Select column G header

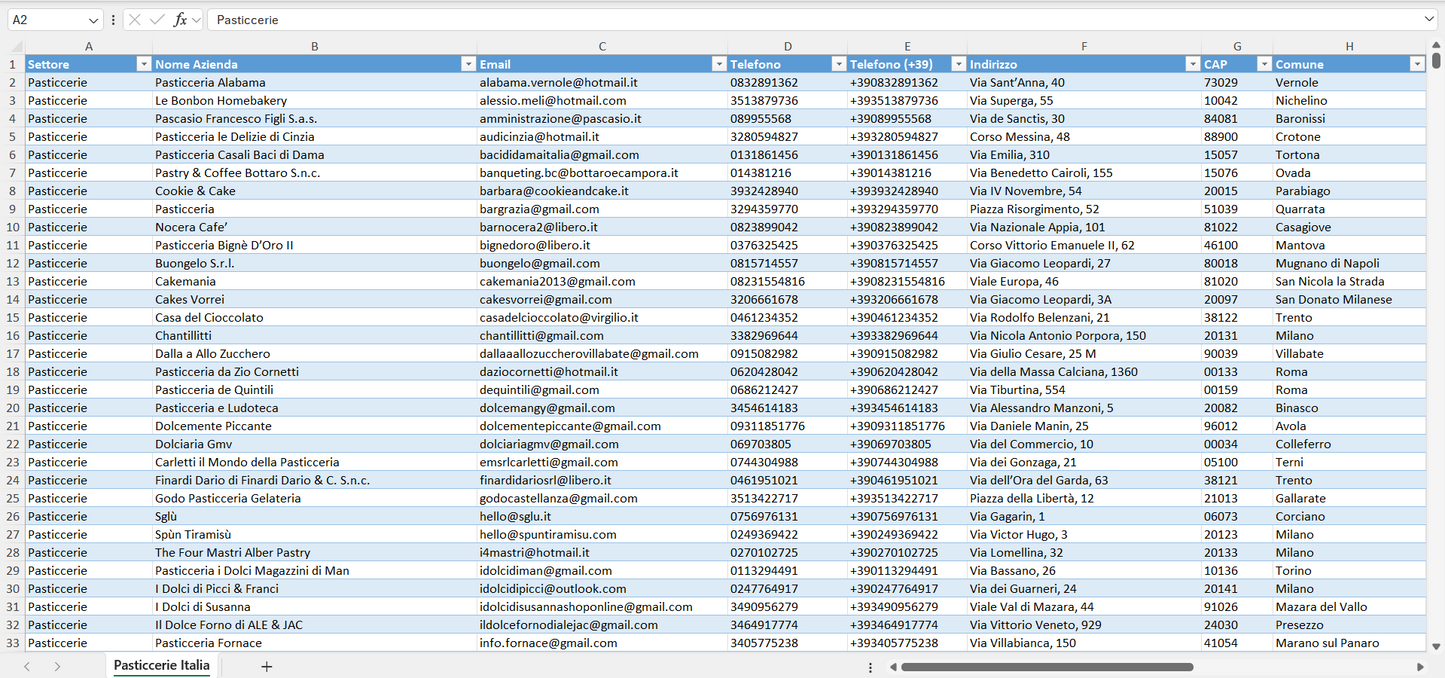click(x=1237, y=46)
